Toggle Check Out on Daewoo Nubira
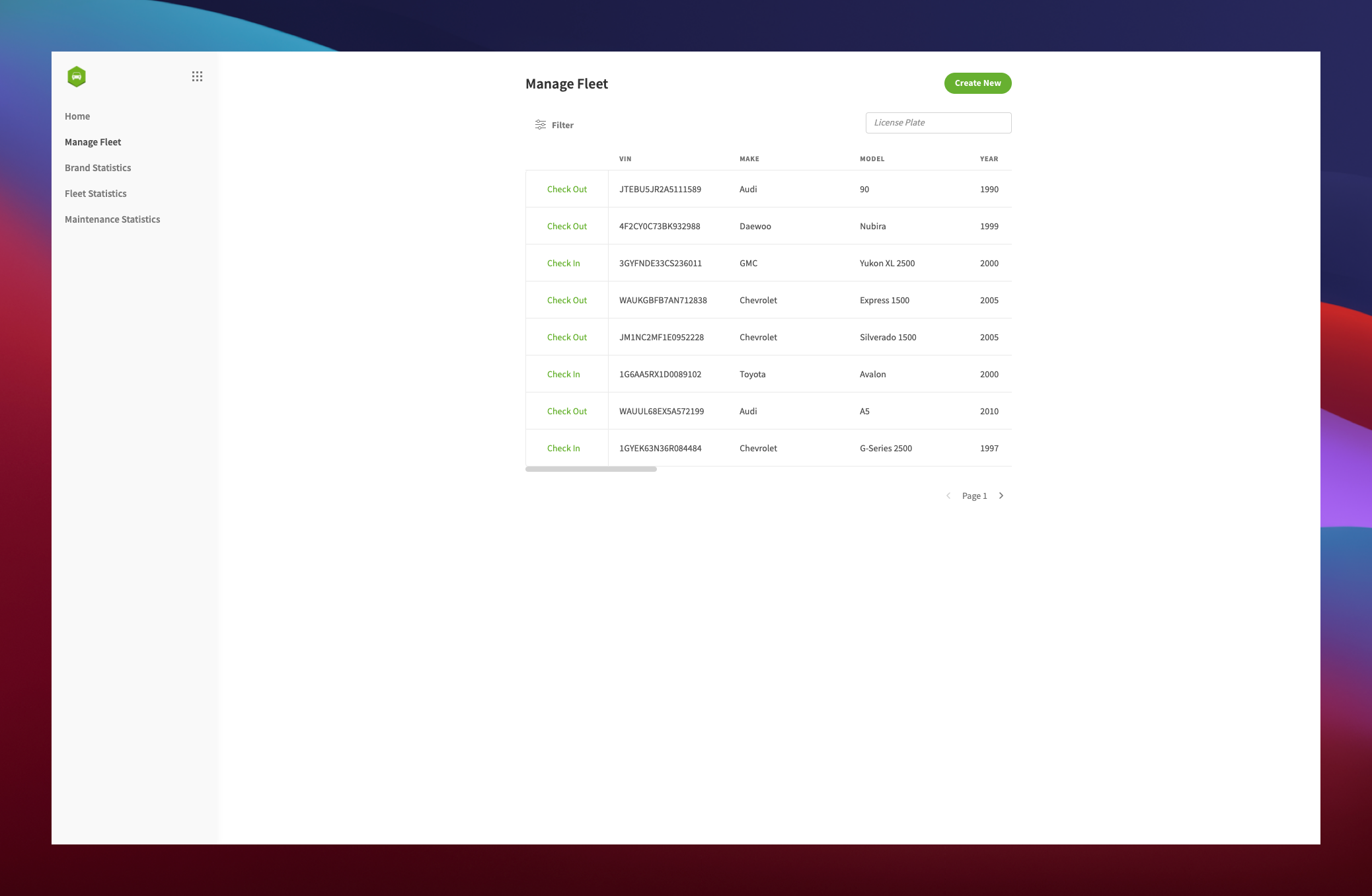This screenshot has height=896, width=1372. click(566, 226)
